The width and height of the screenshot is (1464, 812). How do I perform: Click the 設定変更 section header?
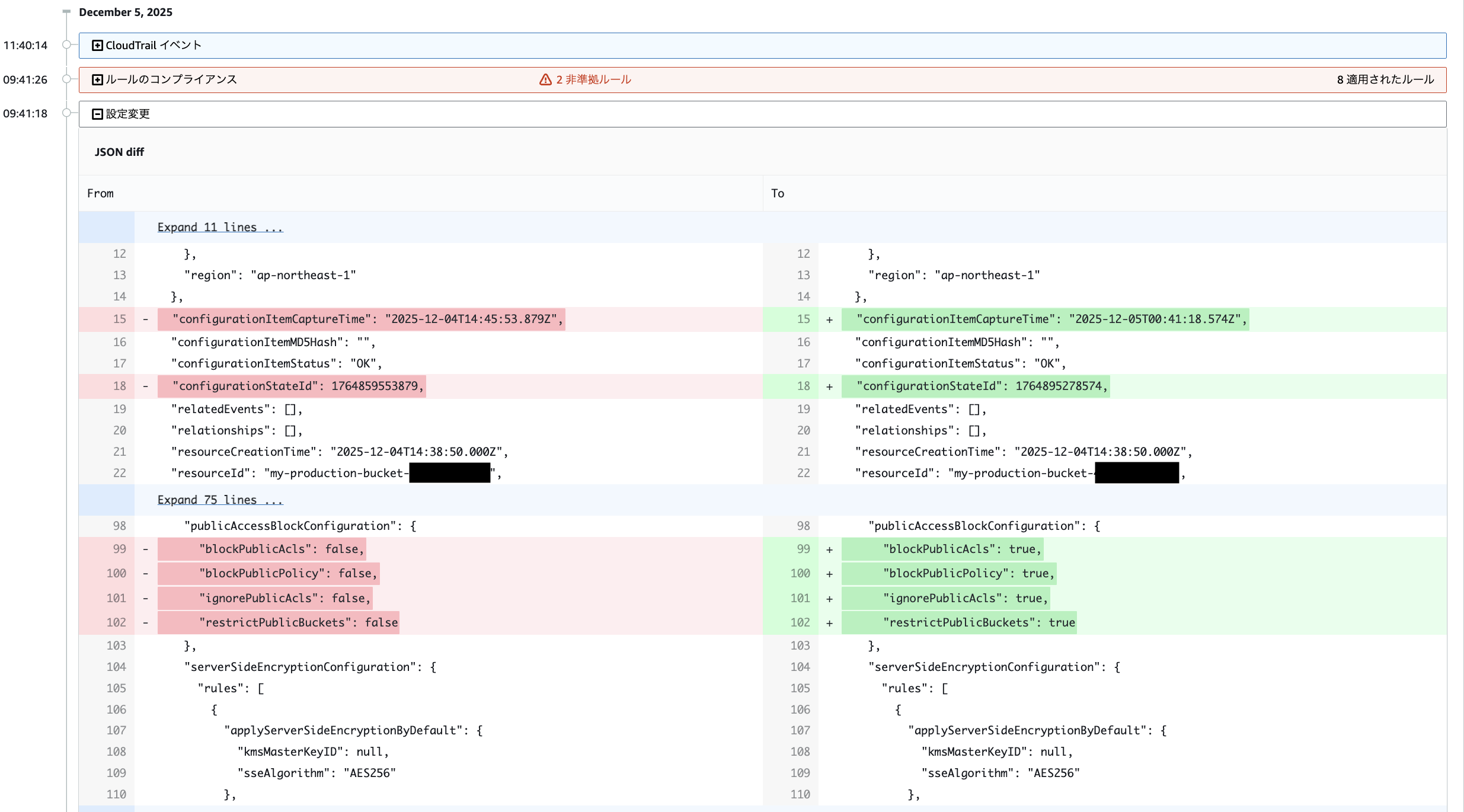pos(127,114)
